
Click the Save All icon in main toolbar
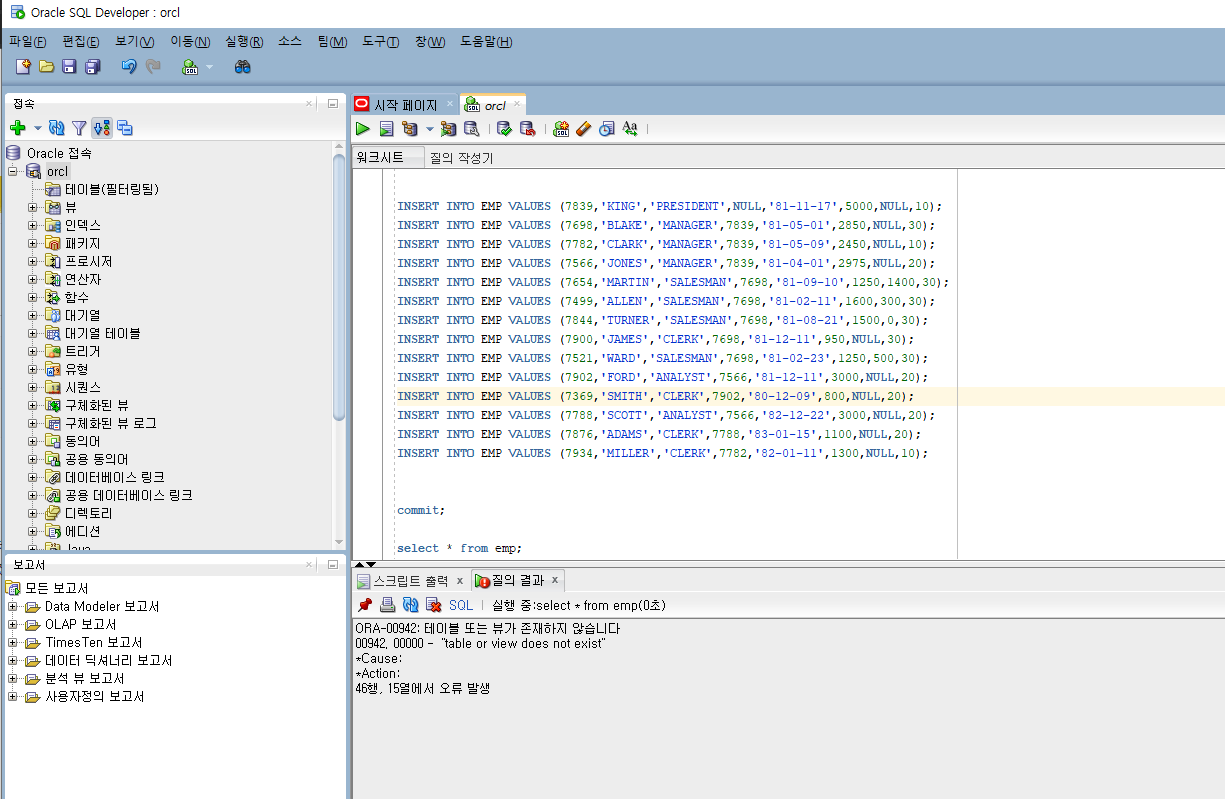[92, 67]
